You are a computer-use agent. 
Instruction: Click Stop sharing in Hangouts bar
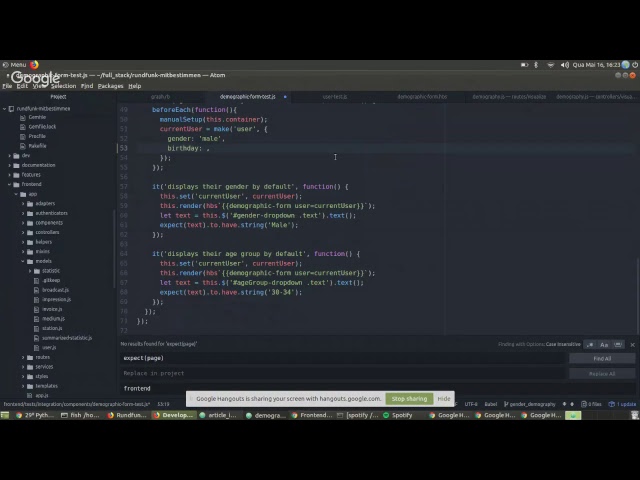409,399
